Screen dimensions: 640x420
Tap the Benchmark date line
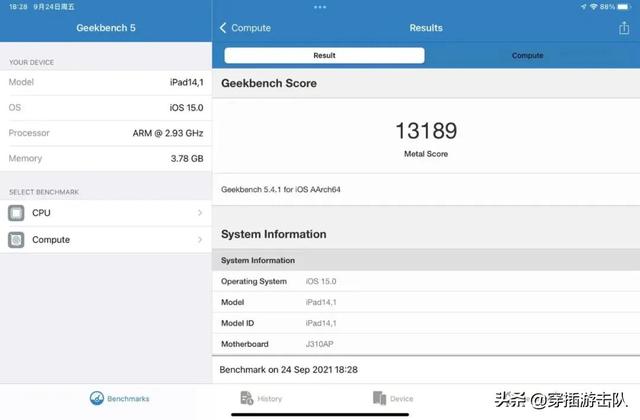point(289,370)
